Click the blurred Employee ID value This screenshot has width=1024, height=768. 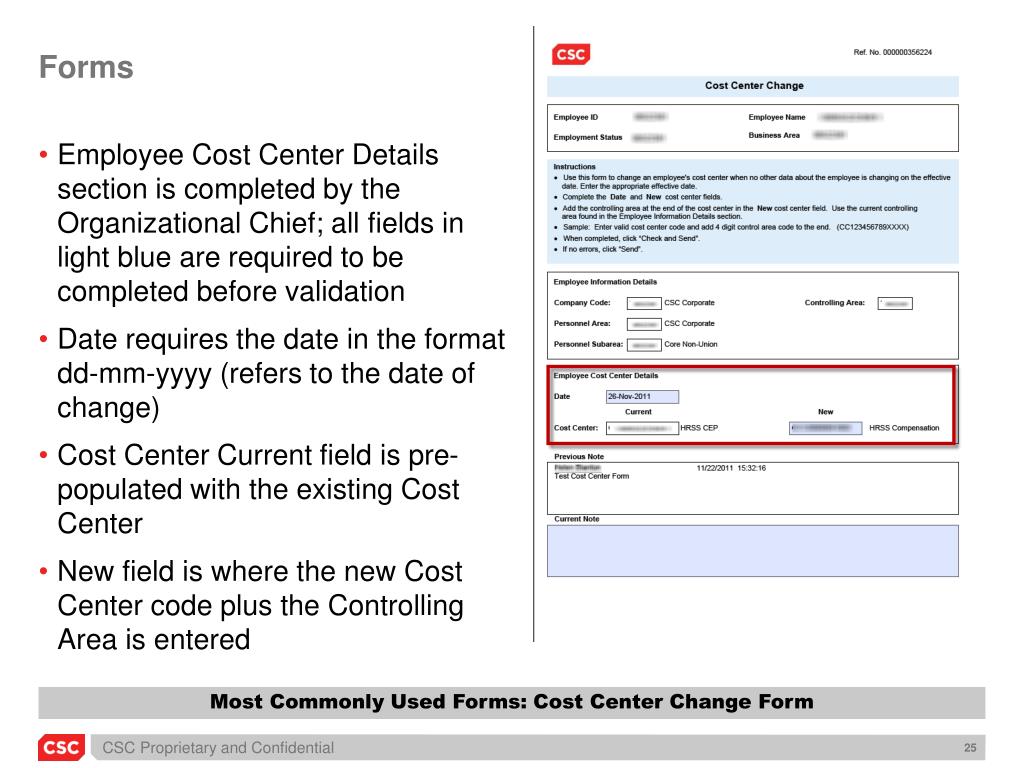(650, 117)
